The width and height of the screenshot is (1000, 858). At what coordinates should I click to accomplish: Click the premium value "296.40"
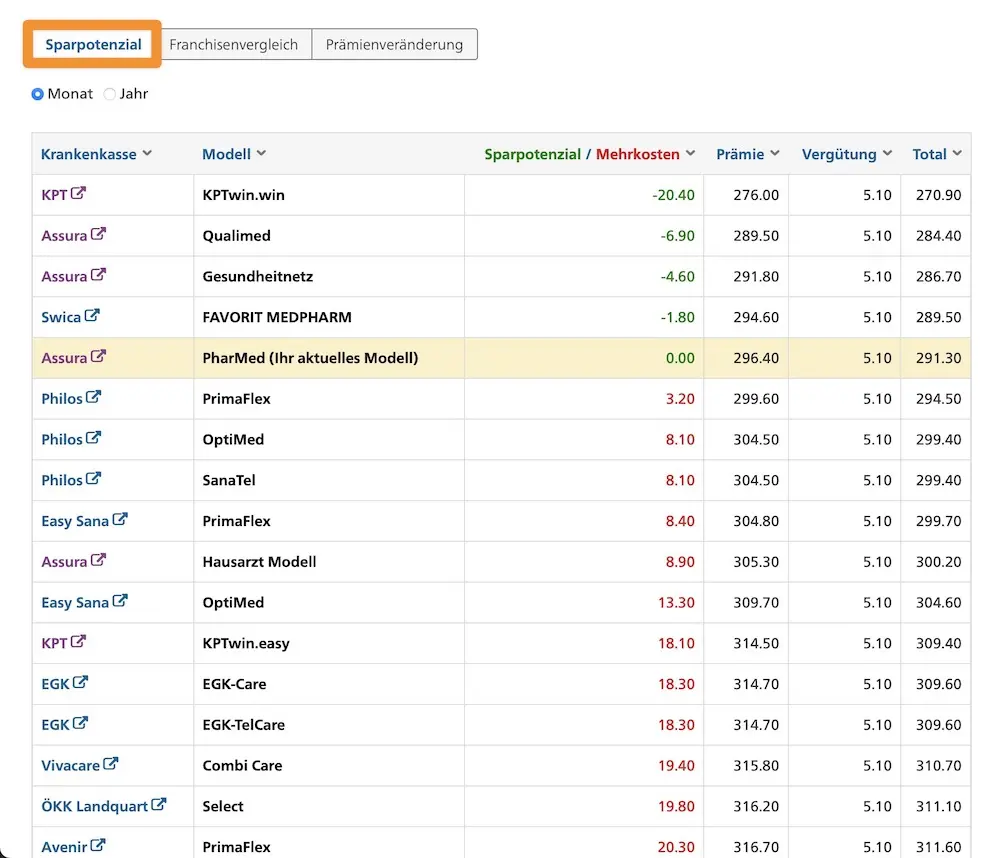[x=756, y=358]
